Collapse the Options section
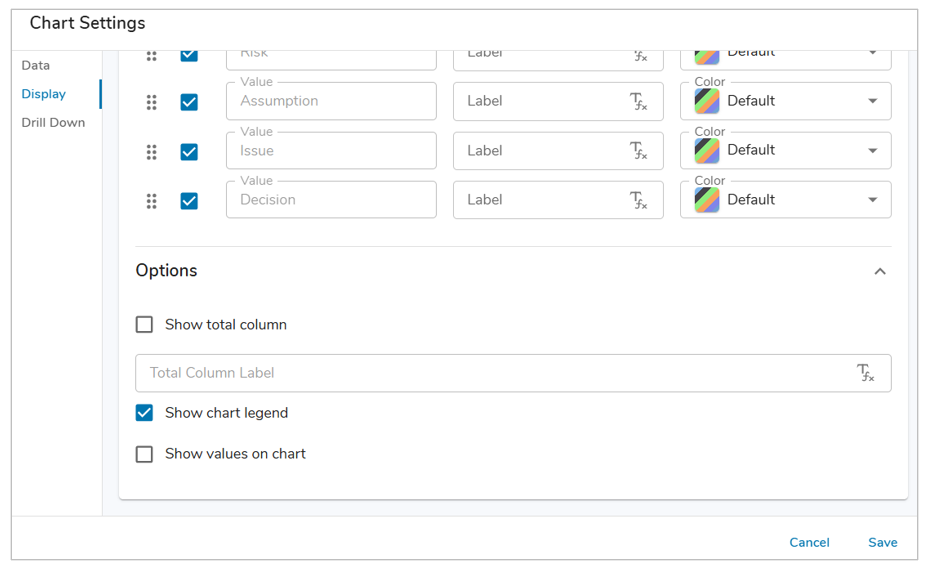This screenshot has height=566, width=933. (x=880, y=271)
